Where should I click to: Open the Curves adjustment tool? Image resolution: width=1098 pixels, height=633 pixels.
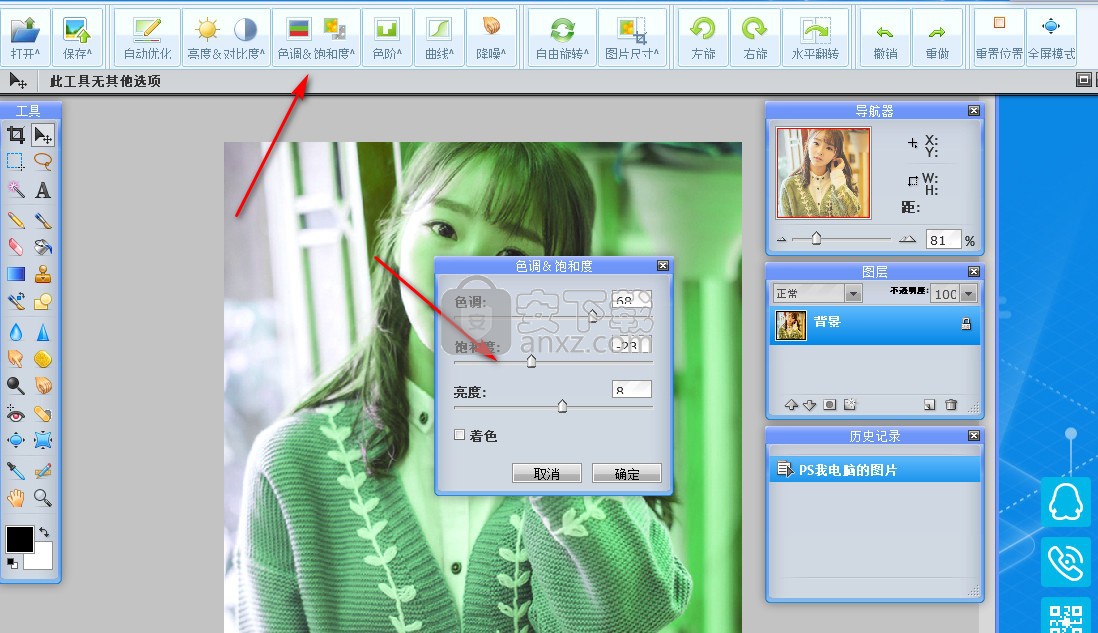439,37
